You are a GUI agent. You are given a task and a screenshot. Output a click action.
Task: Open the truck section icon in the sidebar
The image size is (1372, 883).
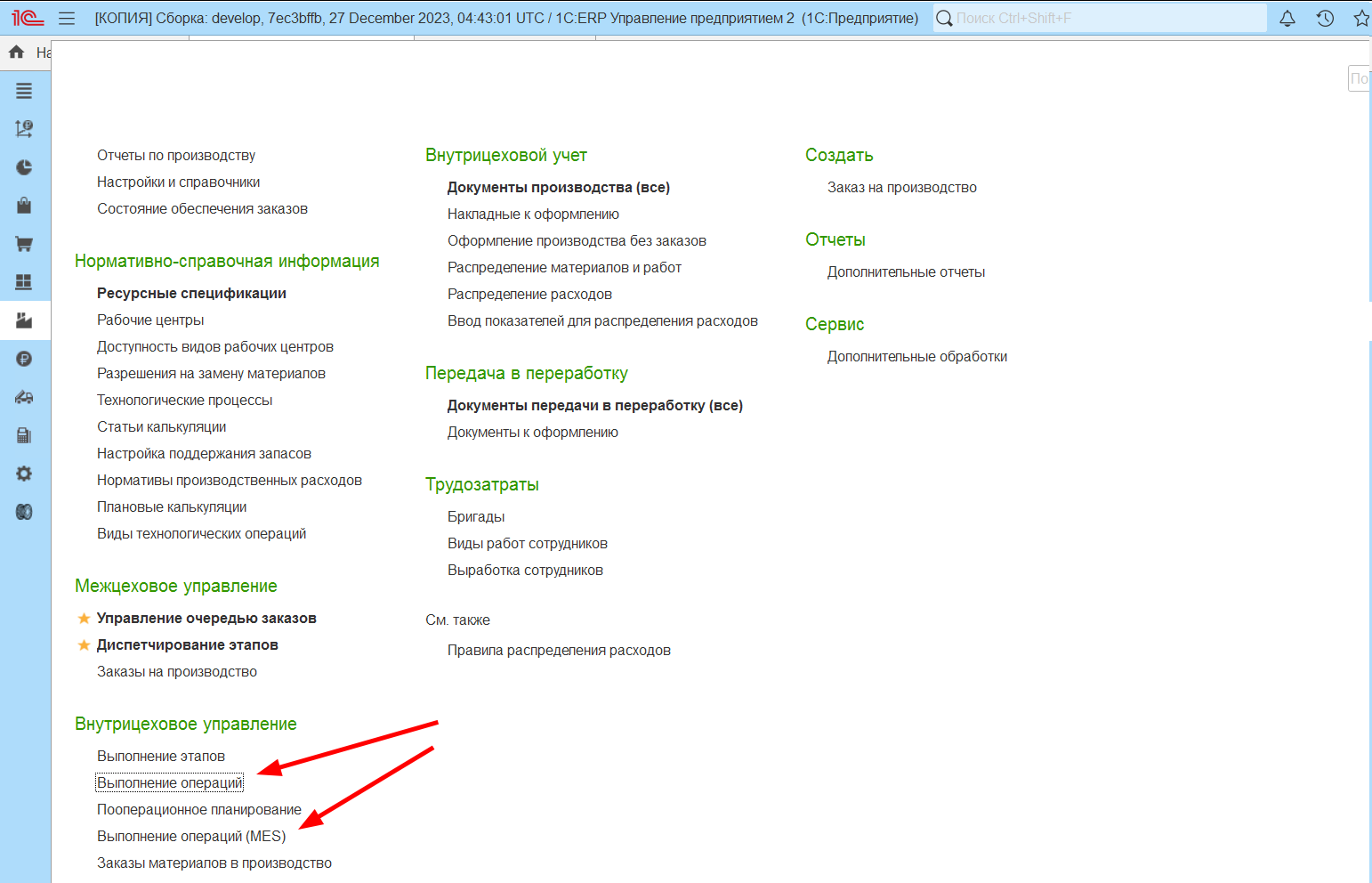(x=24, y=397)
